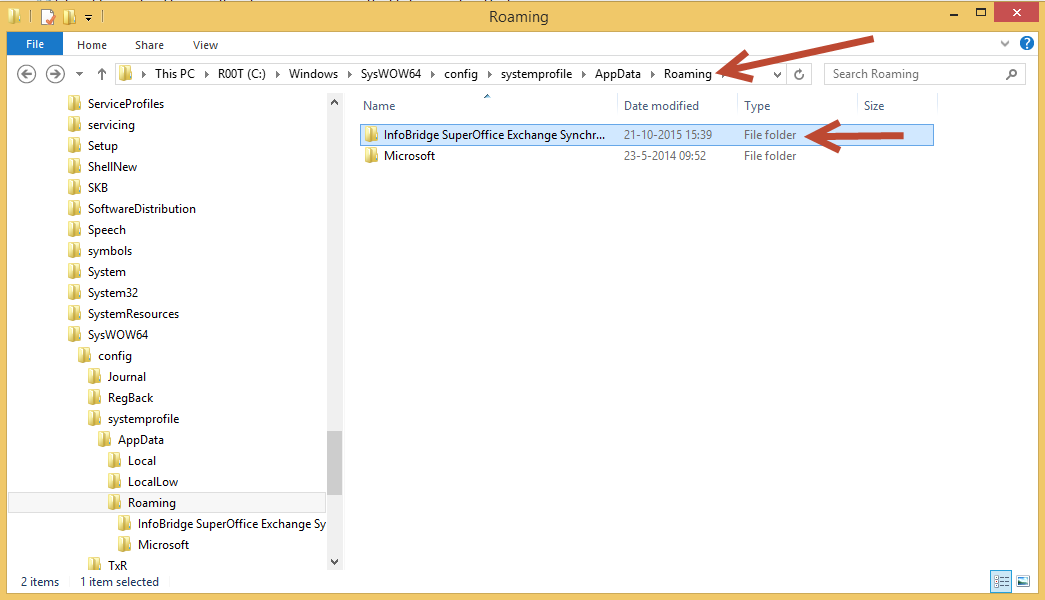Click date 23-5-2014 09:52
The height and width of the screenshot is (600, 1045).
[664, 156]
